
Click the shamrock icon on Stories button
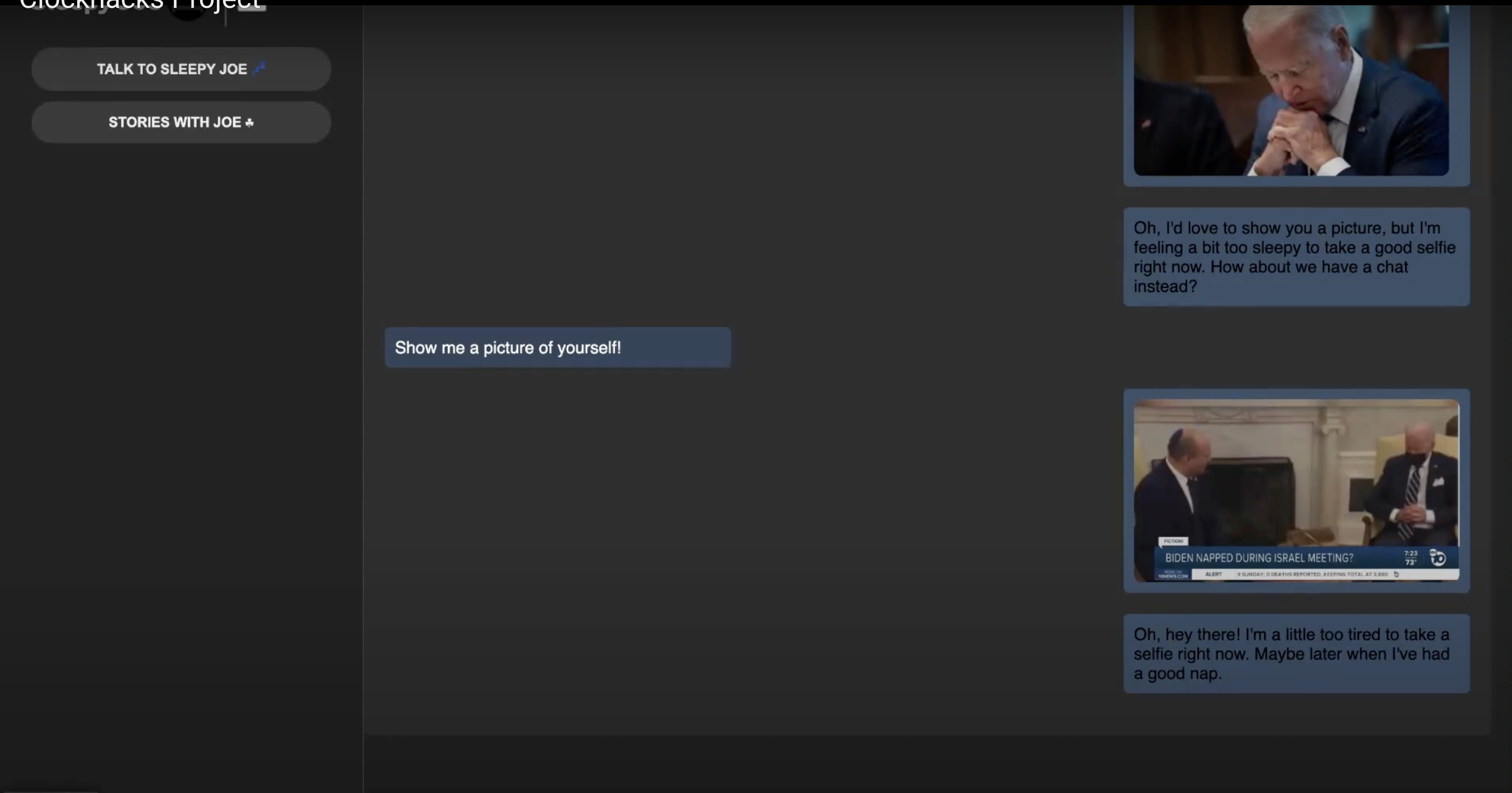coord(249,123)
